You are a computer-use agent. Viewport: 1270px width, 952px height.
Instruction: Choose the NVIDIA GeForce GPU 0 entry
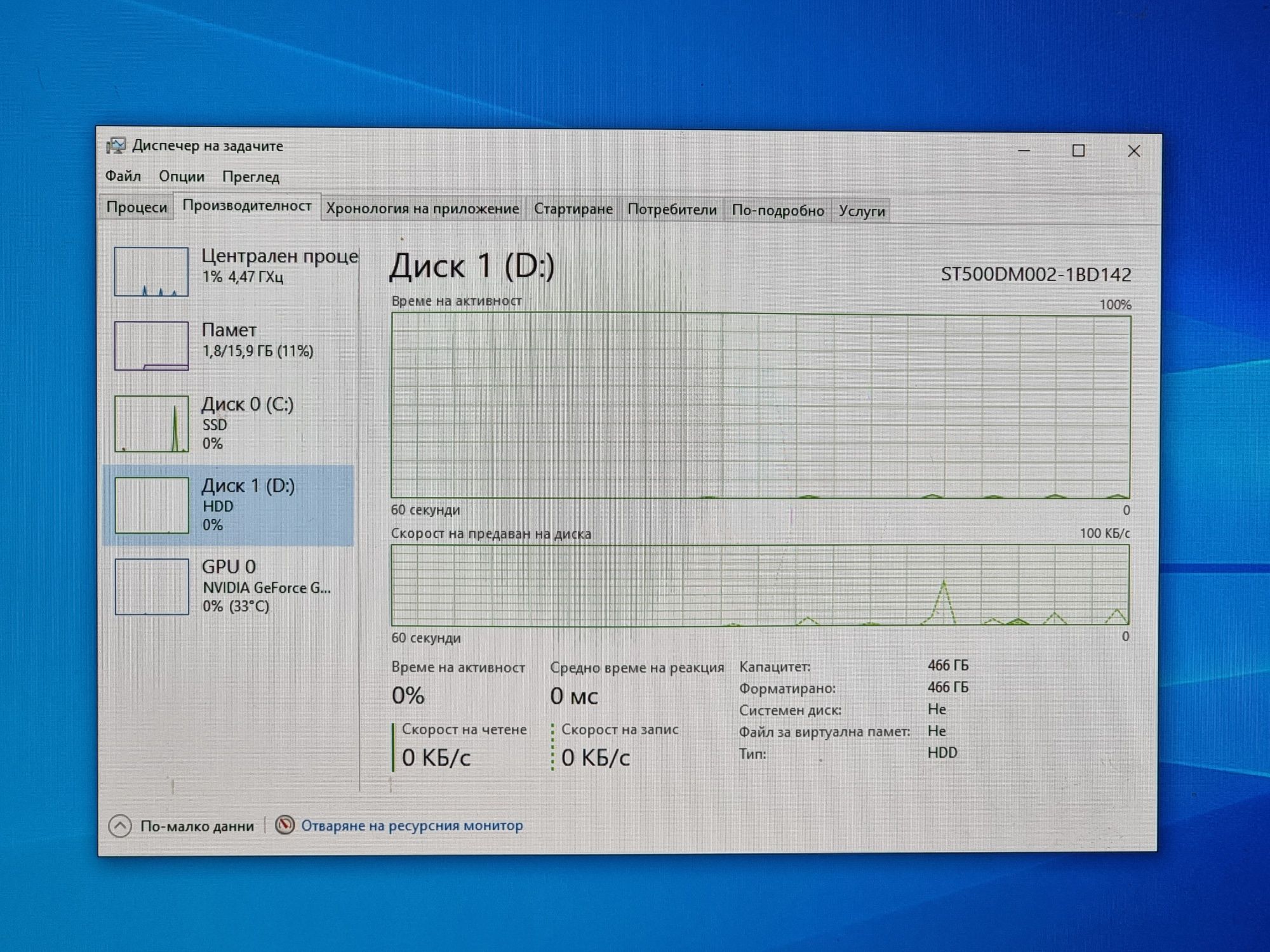[230, 586]
